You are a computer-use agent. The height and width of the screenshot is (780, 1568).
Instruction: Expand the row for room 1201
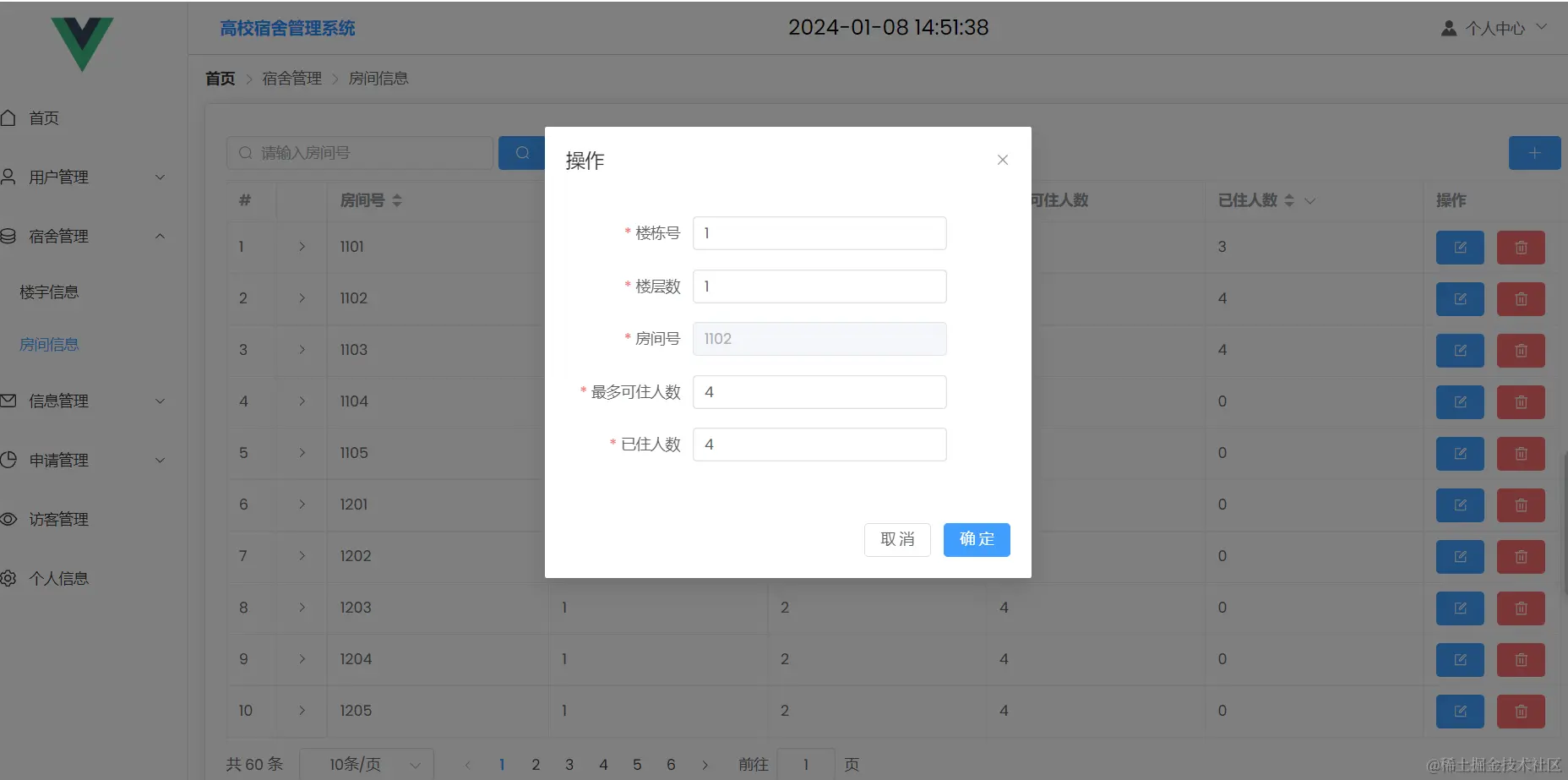pos(302,505)
